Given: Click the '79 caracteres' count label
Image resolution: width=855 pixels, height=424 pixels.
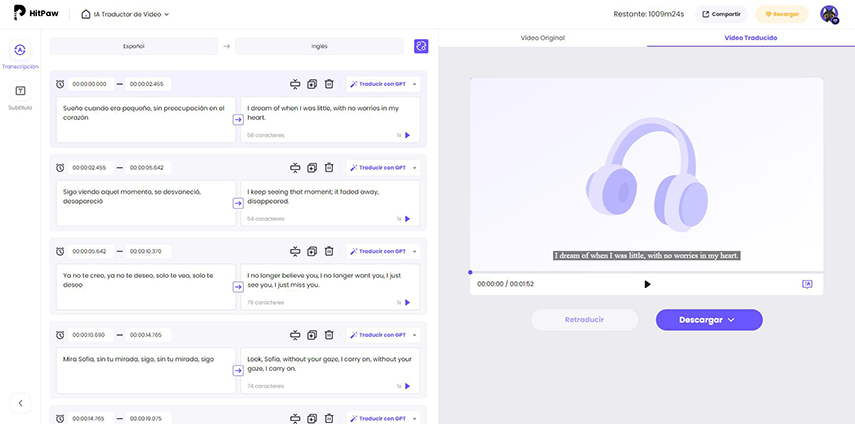Looking at the screenshot, I should (x=266, y=302).
